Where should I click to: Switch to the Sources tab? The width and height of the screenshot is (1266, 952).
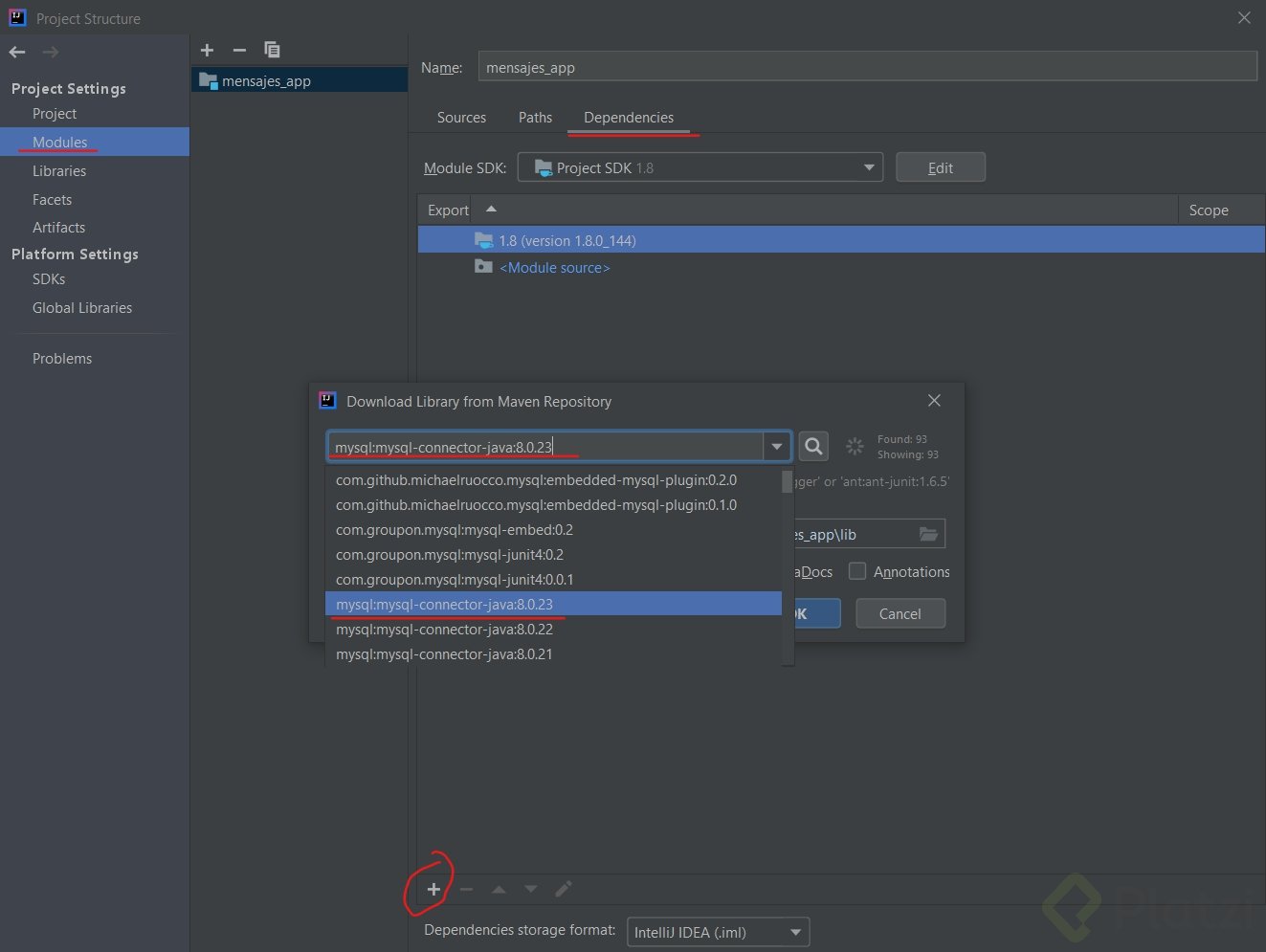[x=461, y=118]
